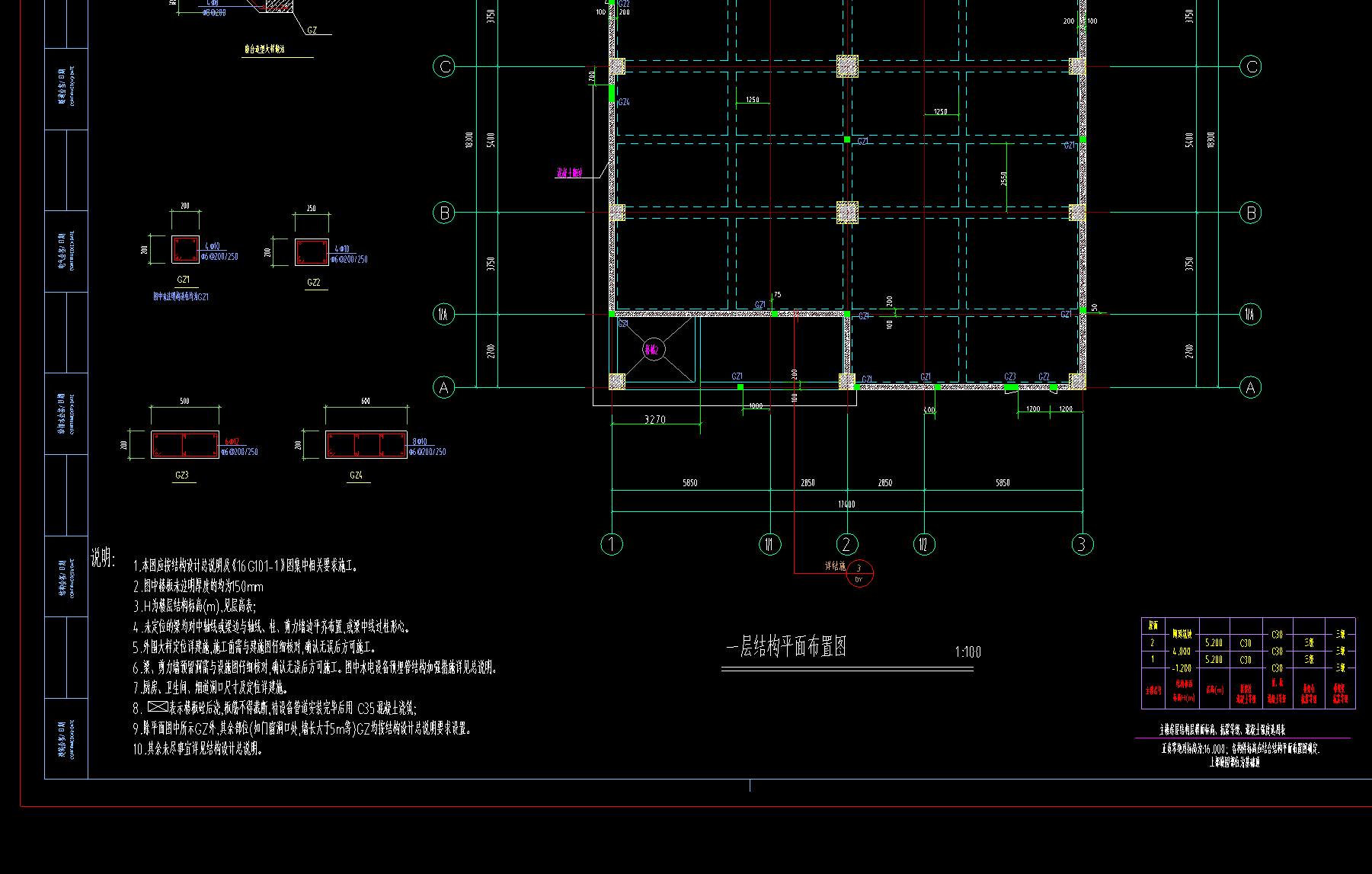The height and width of the screenshot is (874, 1372).
Task: Pick the 1/1 axis bubble below the plan
Action: coord(769,544)
